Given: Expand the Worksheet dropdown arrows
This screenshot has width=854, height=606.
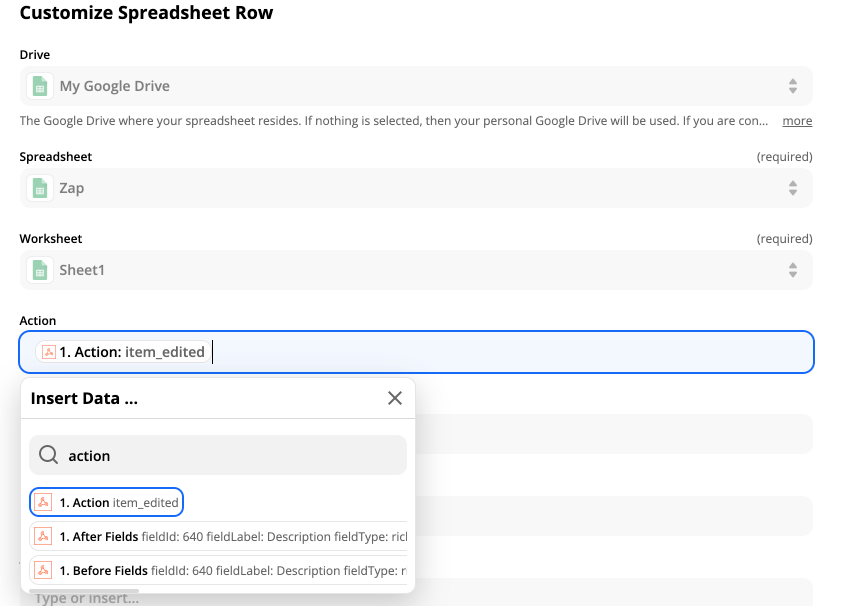Looking at the screenshot, I should click(792, 270).
